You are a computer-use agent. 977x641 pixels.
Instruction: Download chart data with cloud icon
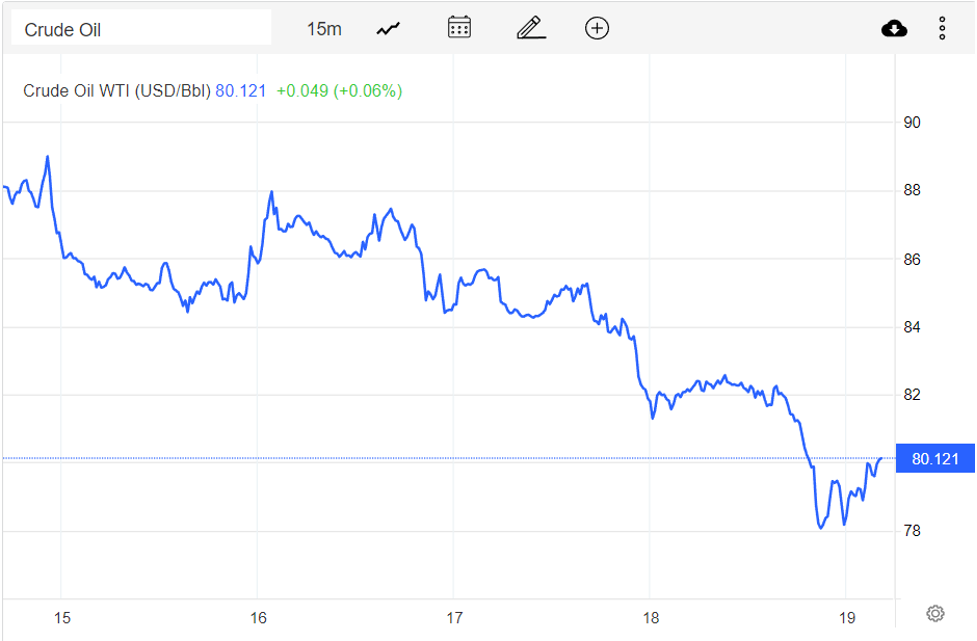click(894, 28)
